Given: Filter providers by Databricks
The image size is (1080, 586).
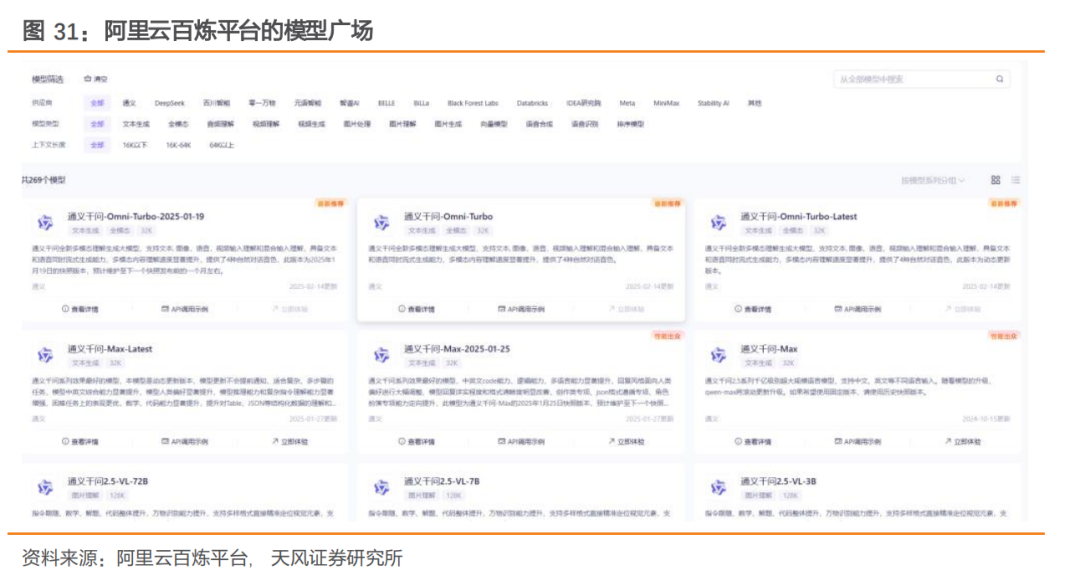Looking at the screenshot, I should pyautogui.click(x=532, y=103).
